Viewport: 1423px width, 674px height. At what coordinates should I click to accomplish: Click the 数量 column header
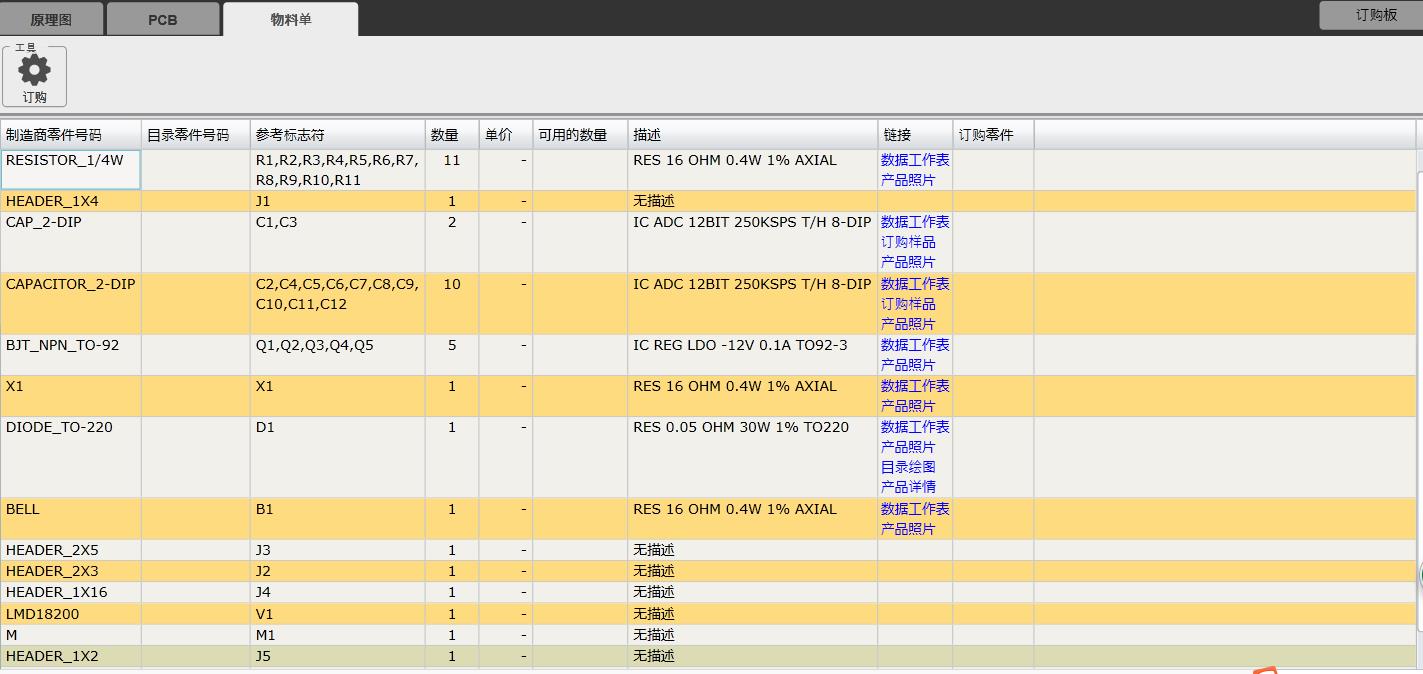point(452,135)
